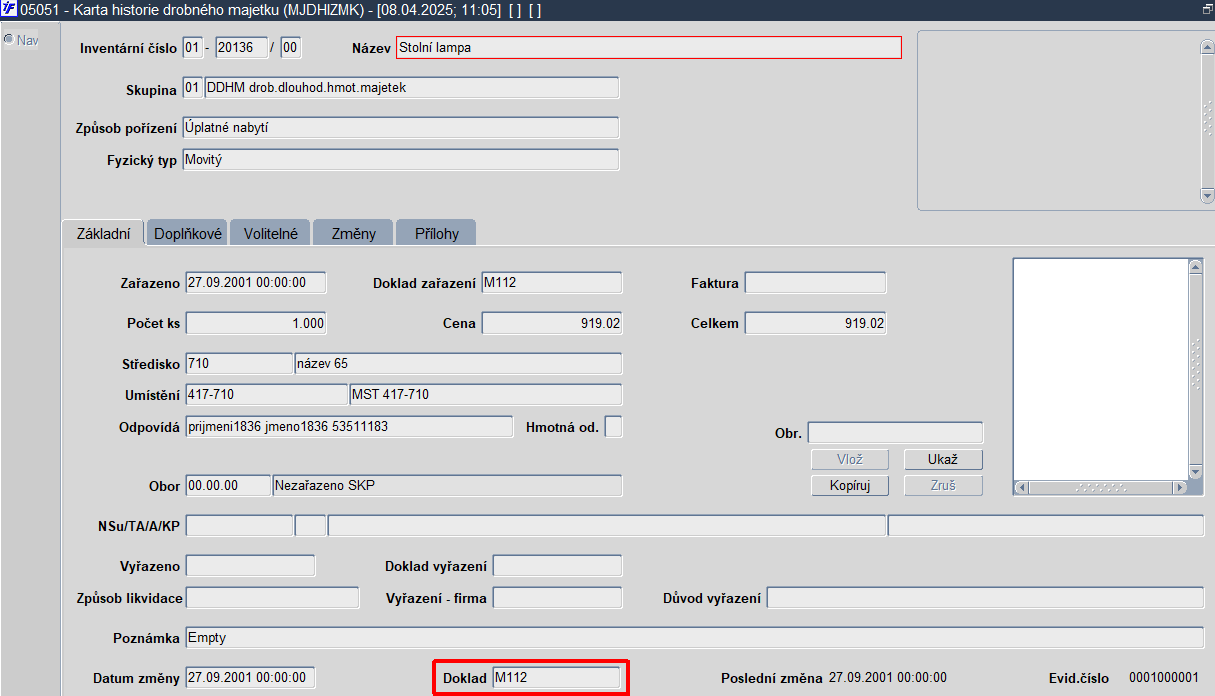This screenshot has height=696, width=1215.
Task: Click left arrow of preview horizontal scrollbar
Action: (x=1022, y=487)
